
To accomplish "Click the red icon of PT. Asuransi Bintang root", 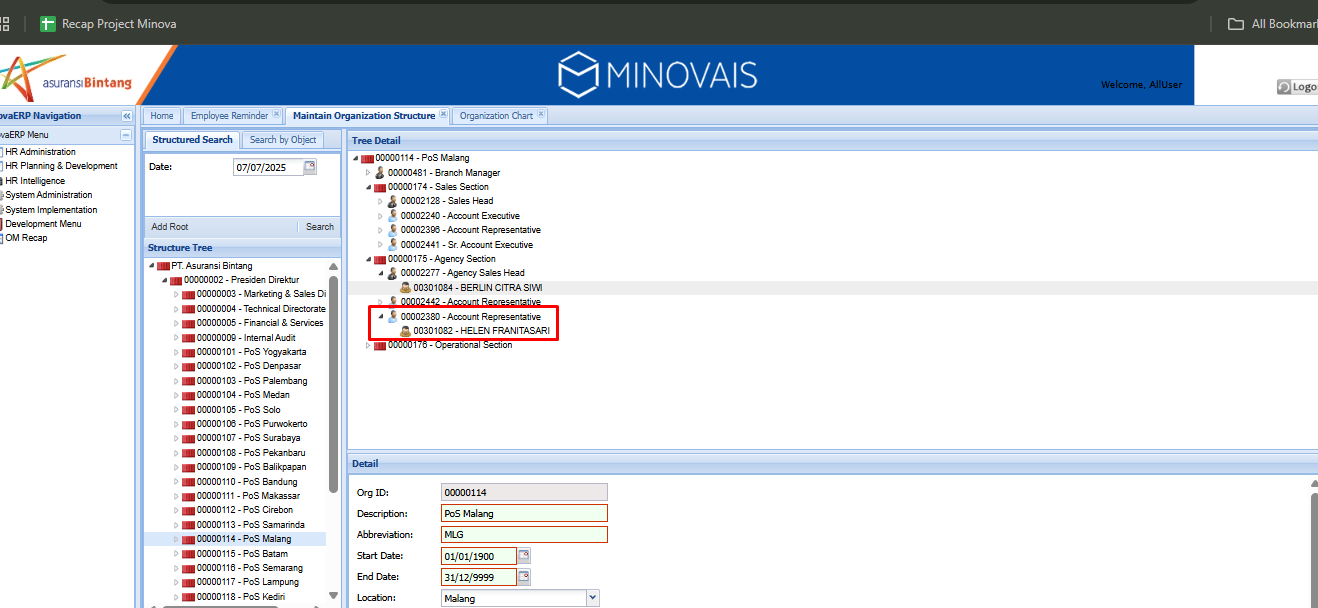I will 163,266.
